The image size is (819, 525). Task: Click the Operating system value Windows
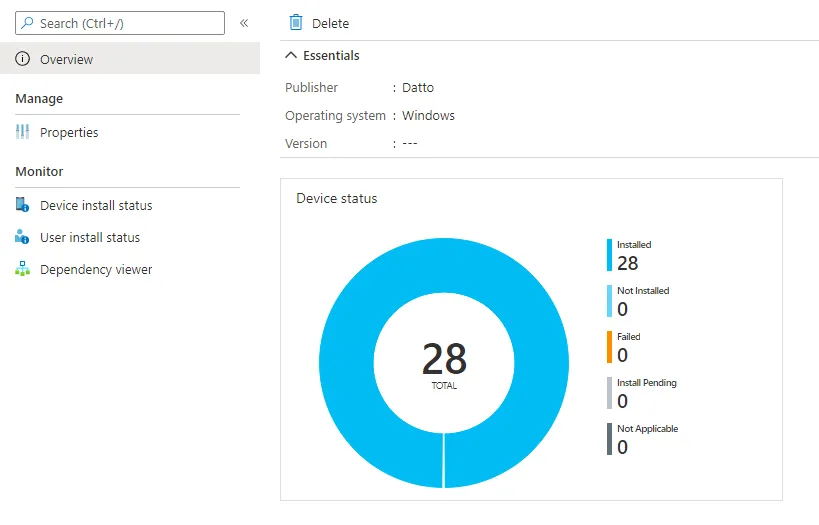coord(428,115)
